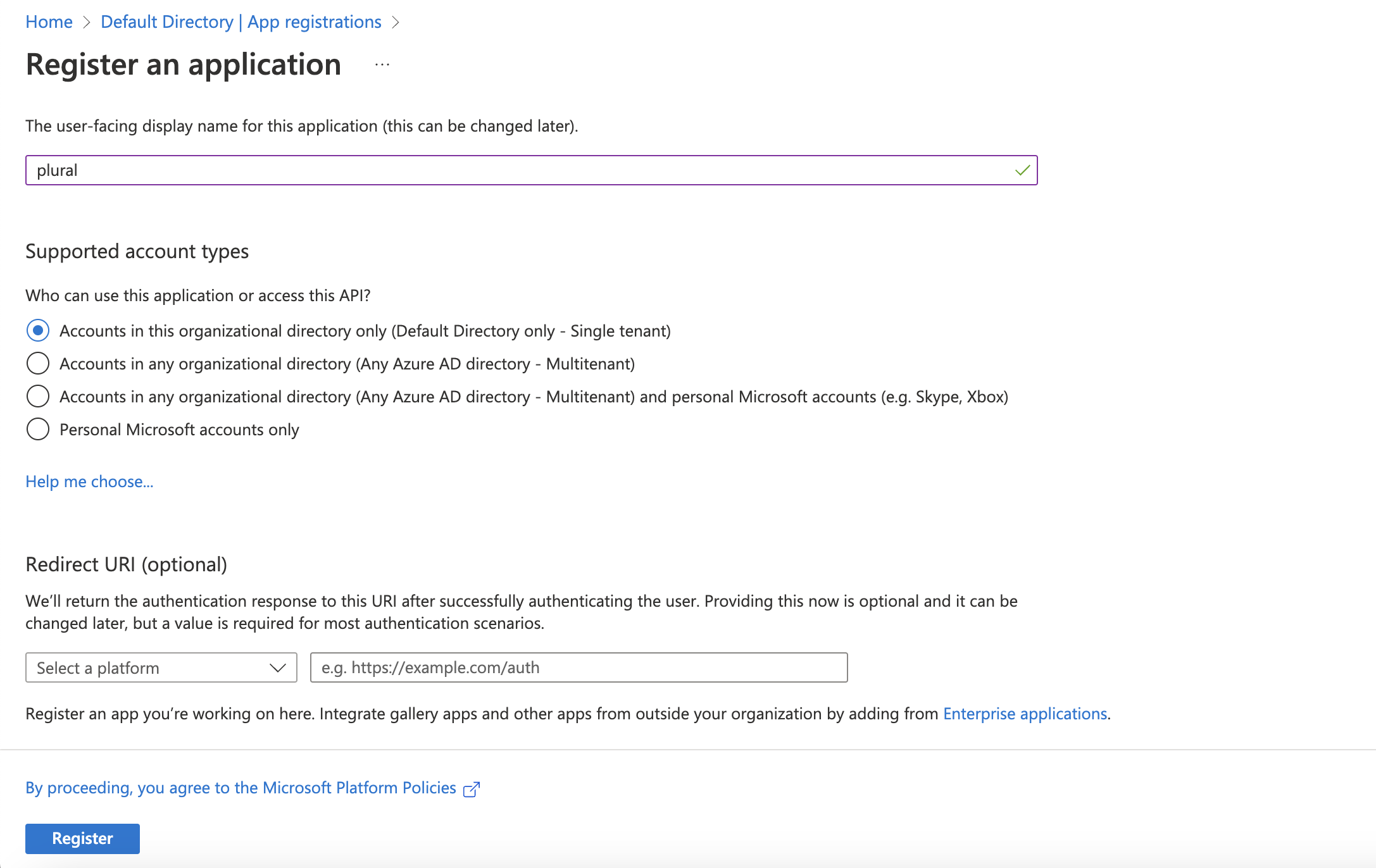Click the platform dropdown arrow chevron

pos(277,667)
